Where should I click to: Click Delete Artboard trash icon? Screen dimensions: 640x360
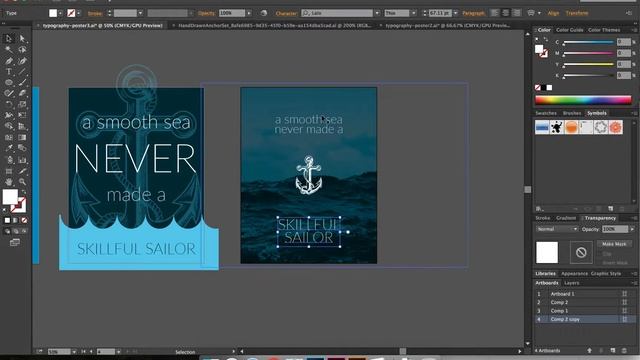click(624, 351)
